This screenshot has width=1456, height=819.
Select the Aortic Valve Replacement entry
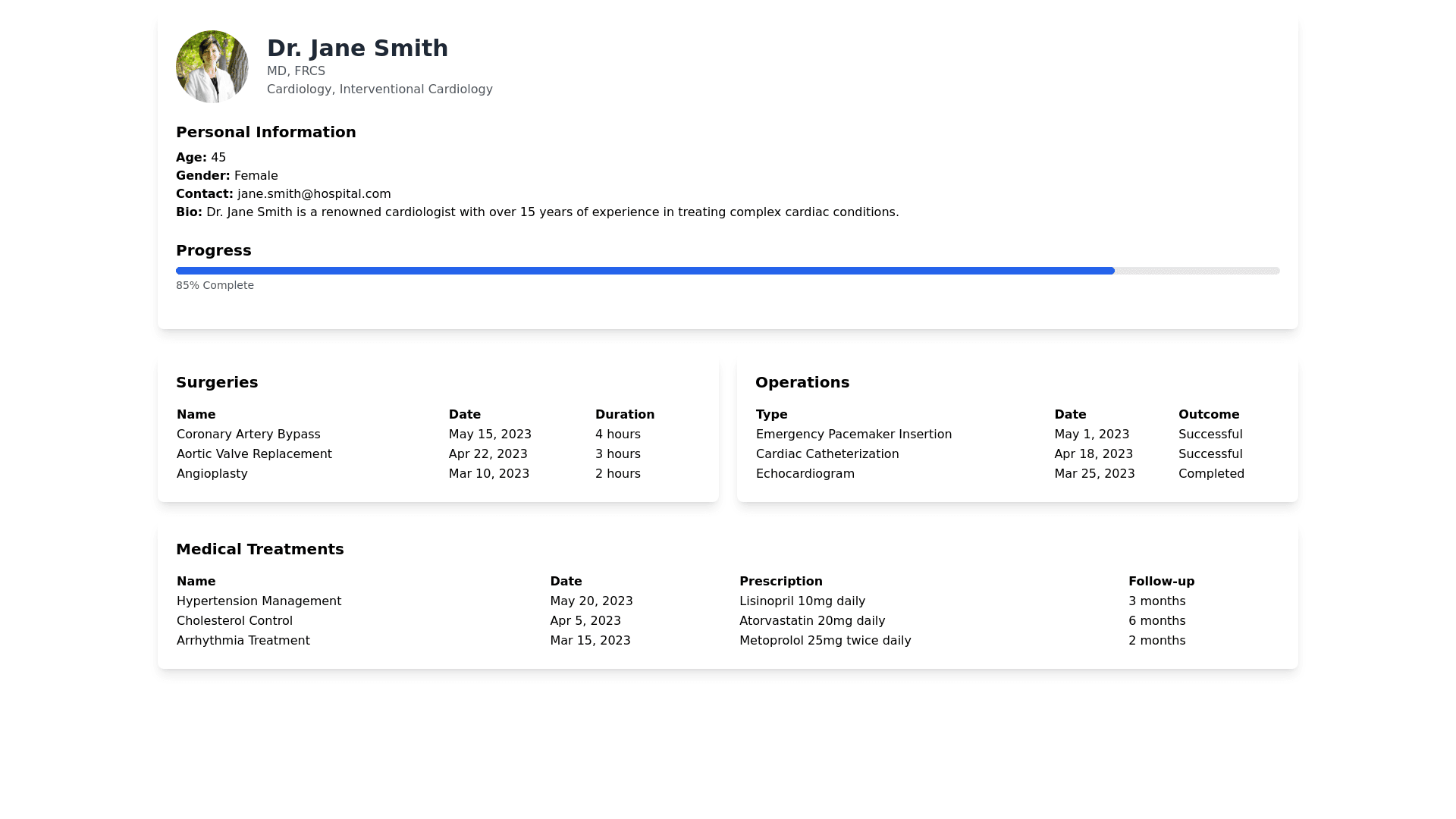[254, 454]
